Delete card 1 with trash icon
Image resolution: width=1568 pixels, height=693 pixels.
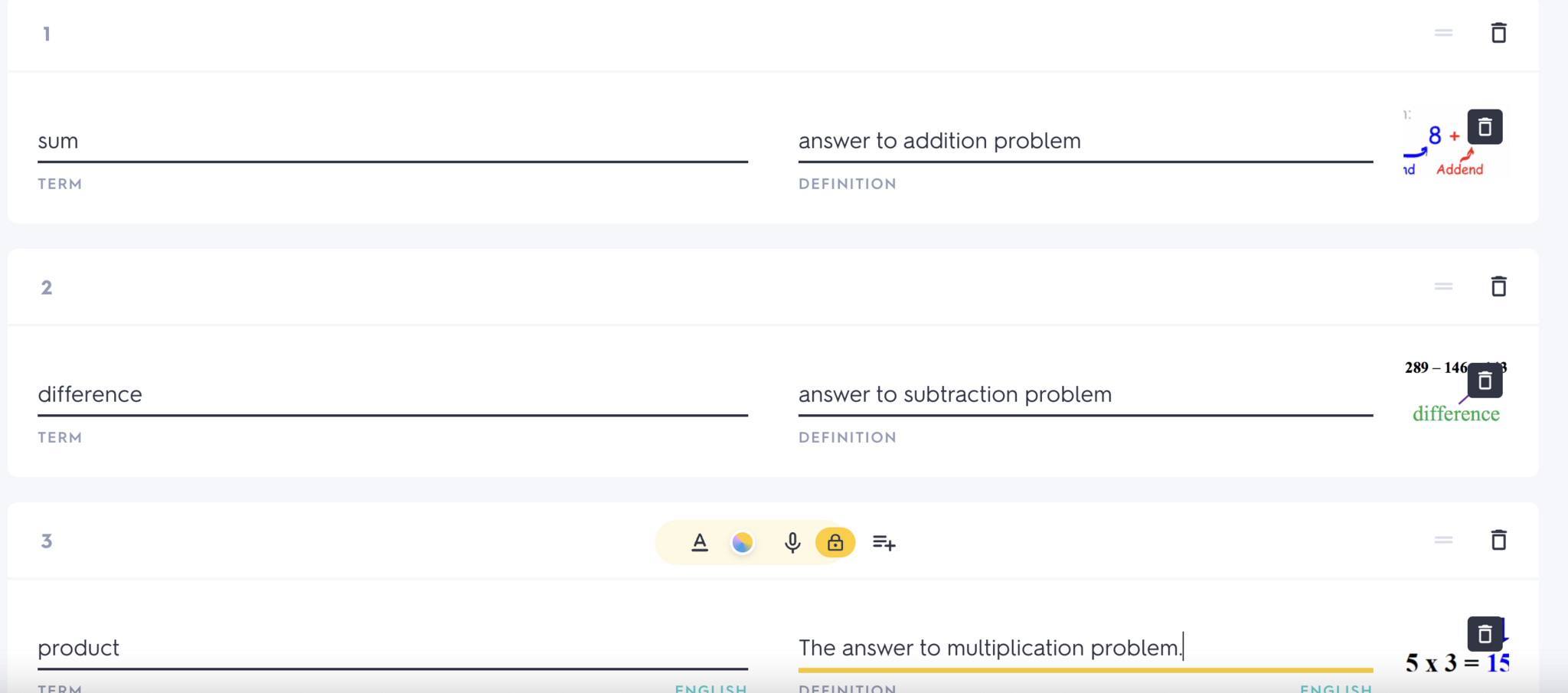[x=1498, y=33]
